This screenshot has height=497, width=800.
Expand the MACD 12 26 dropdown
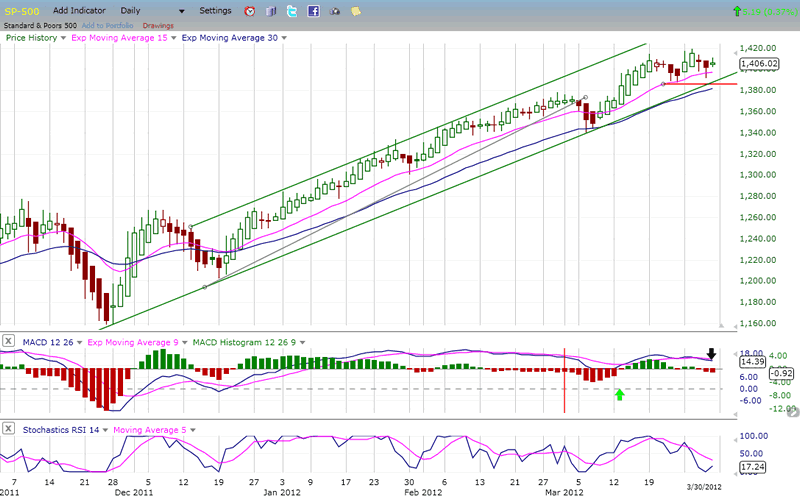(x=80, y=342)
